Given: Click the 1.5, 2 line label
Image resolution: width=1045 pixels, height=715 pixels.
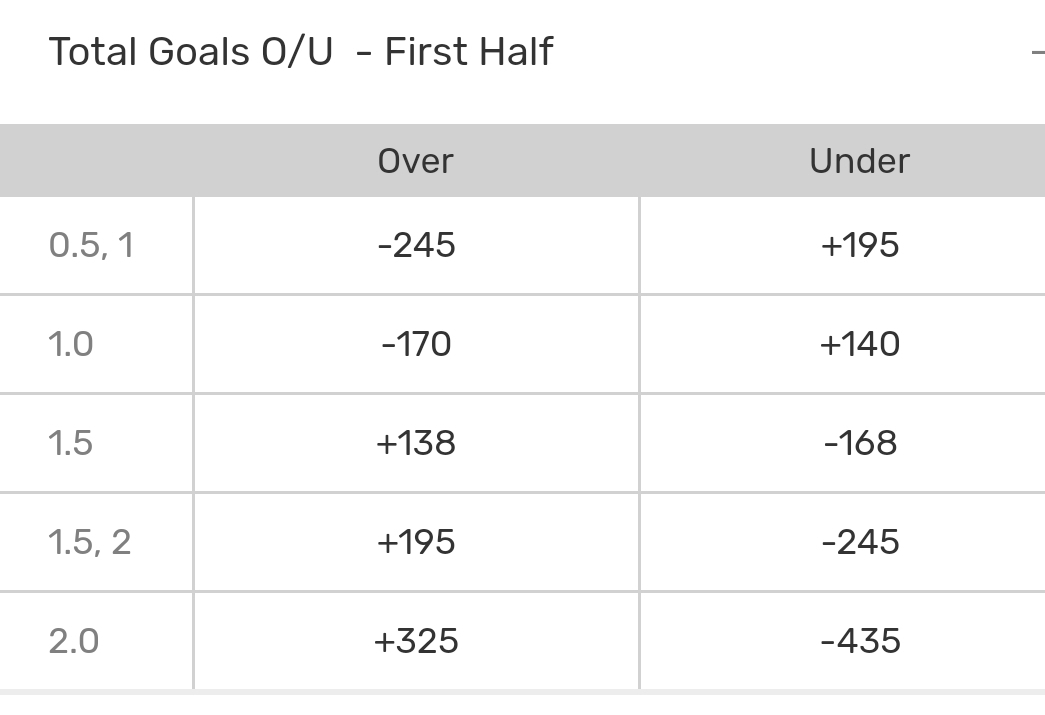Looking at the screenshot, I should (x=90, y=542).
